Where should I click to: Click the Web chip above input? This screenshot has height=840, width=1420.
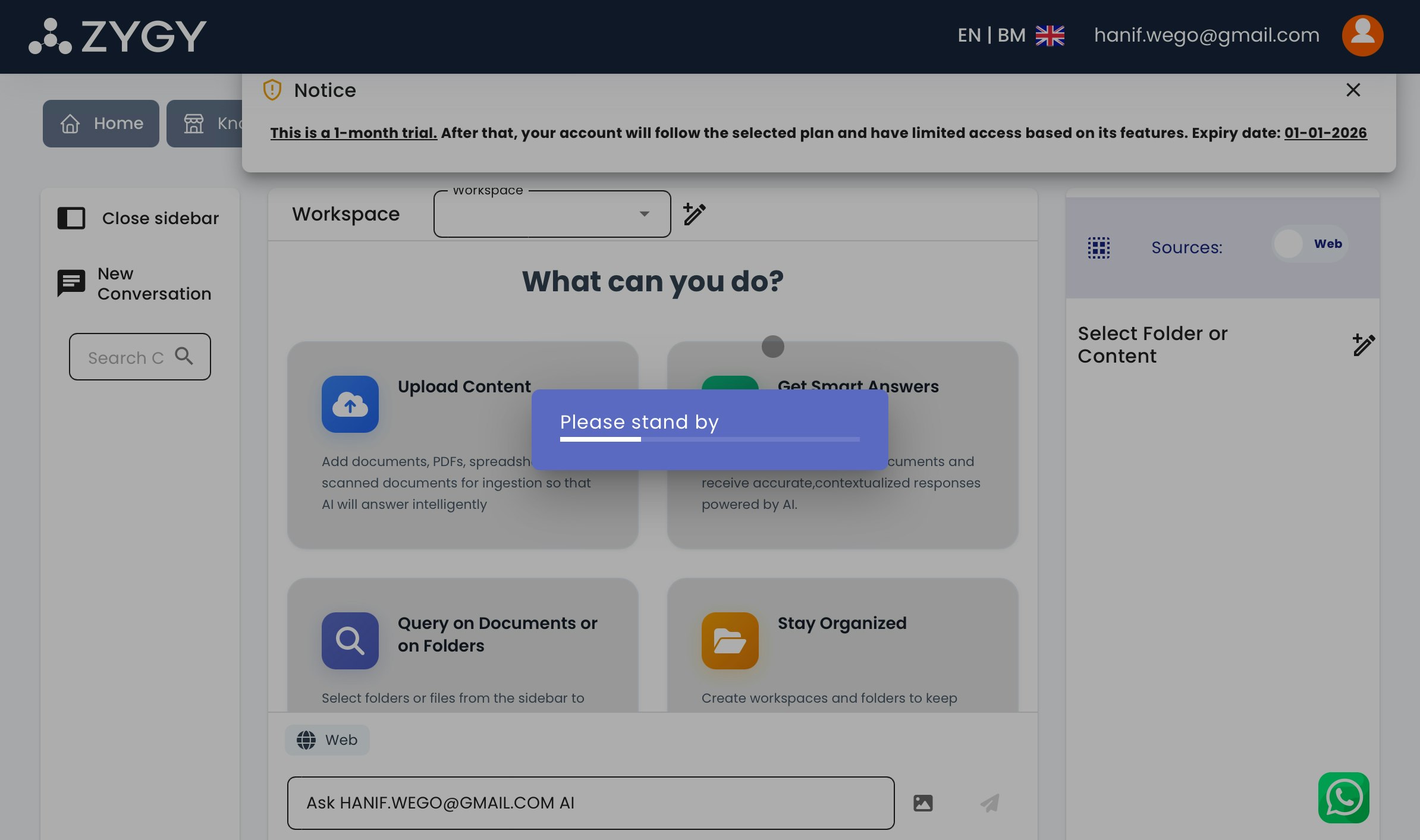click(x=327, y=740)
